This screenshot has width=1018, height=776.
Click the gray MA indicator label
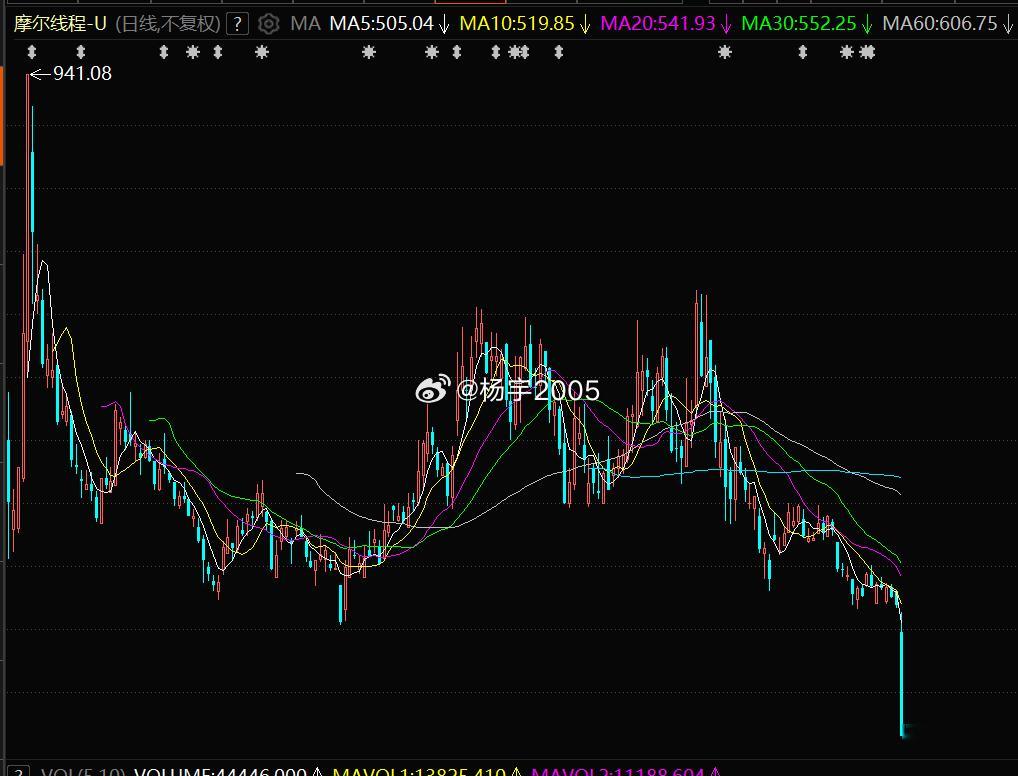[305, 24]
